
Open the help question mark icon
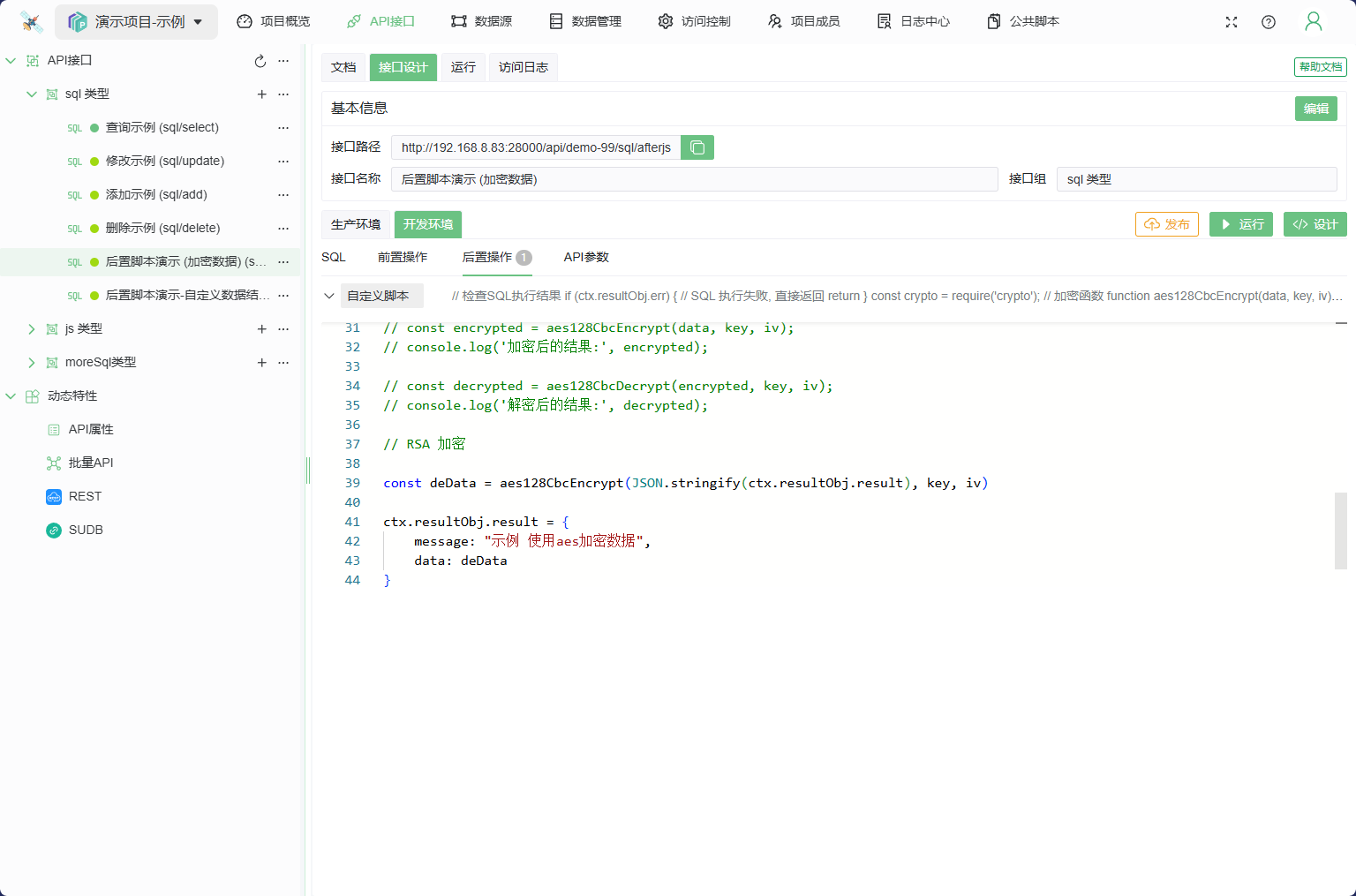[x=1268, y=22]
